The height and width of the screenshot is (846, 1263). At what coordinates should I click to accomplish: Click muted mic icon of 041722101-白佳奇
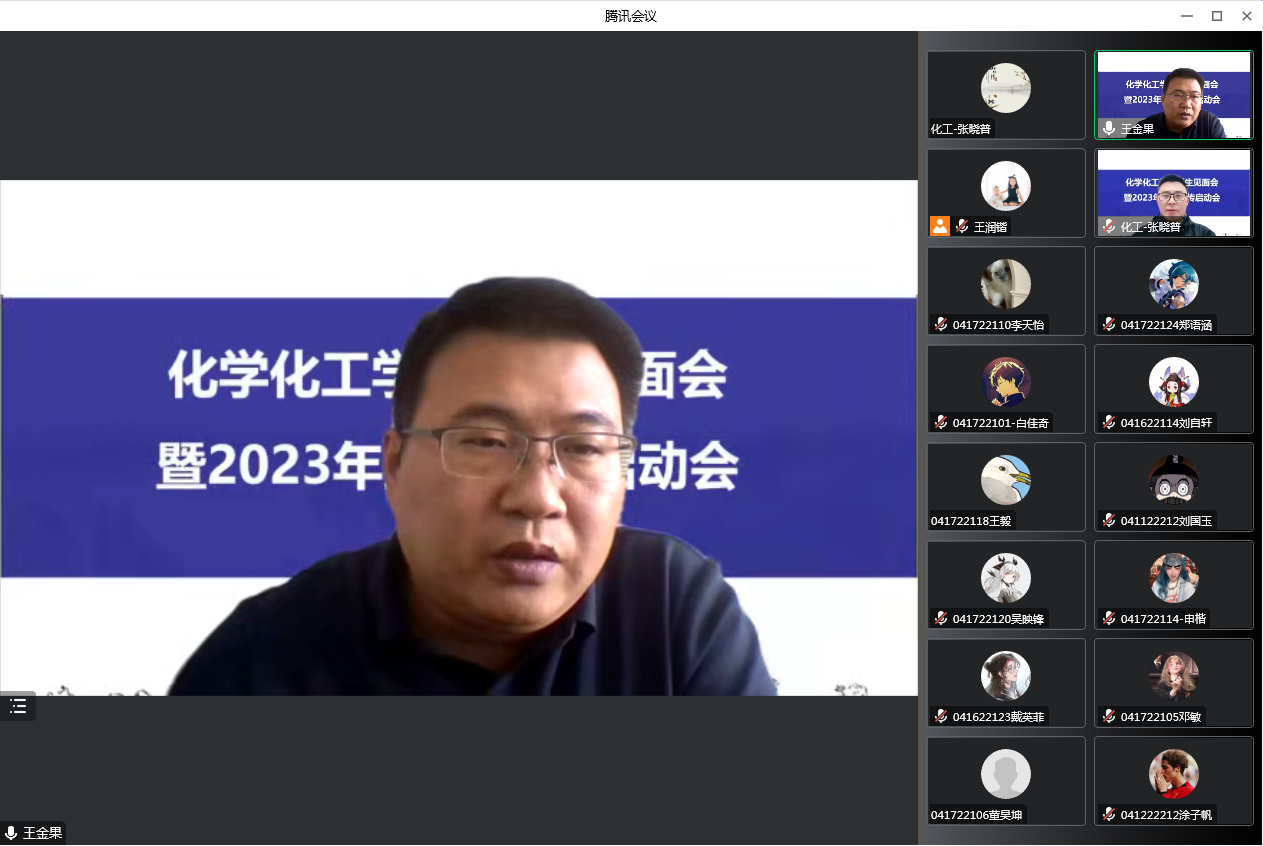tap(940, 423)
